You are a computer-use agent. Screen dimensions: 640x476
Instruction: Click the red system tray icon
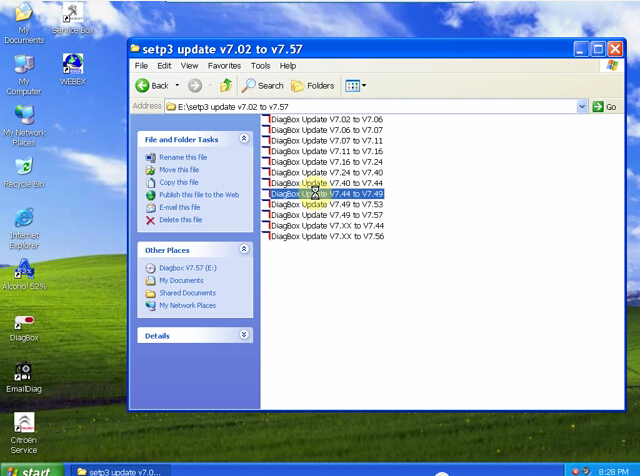pos(575,472)
